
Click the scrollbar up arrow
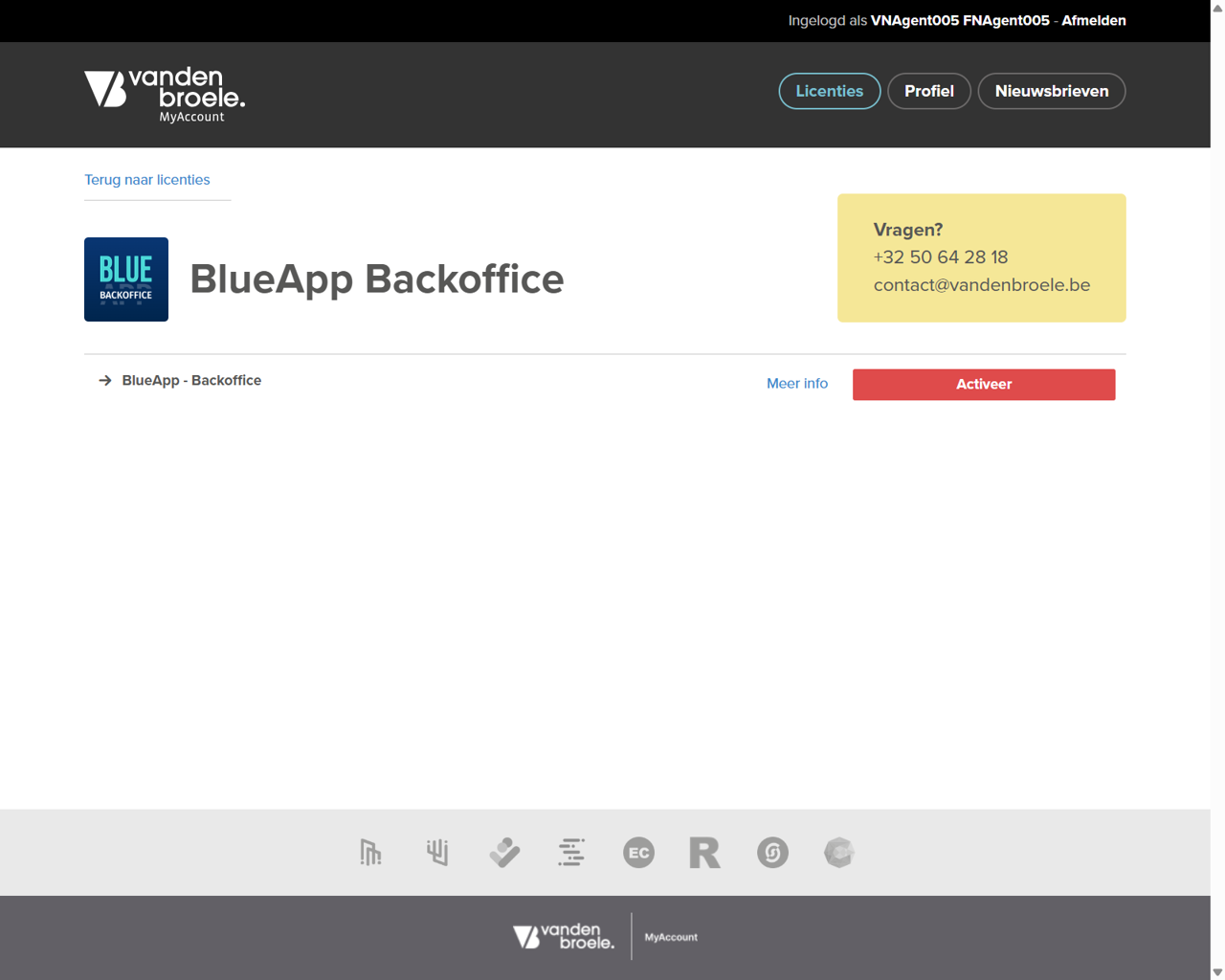coord(1217,8)
